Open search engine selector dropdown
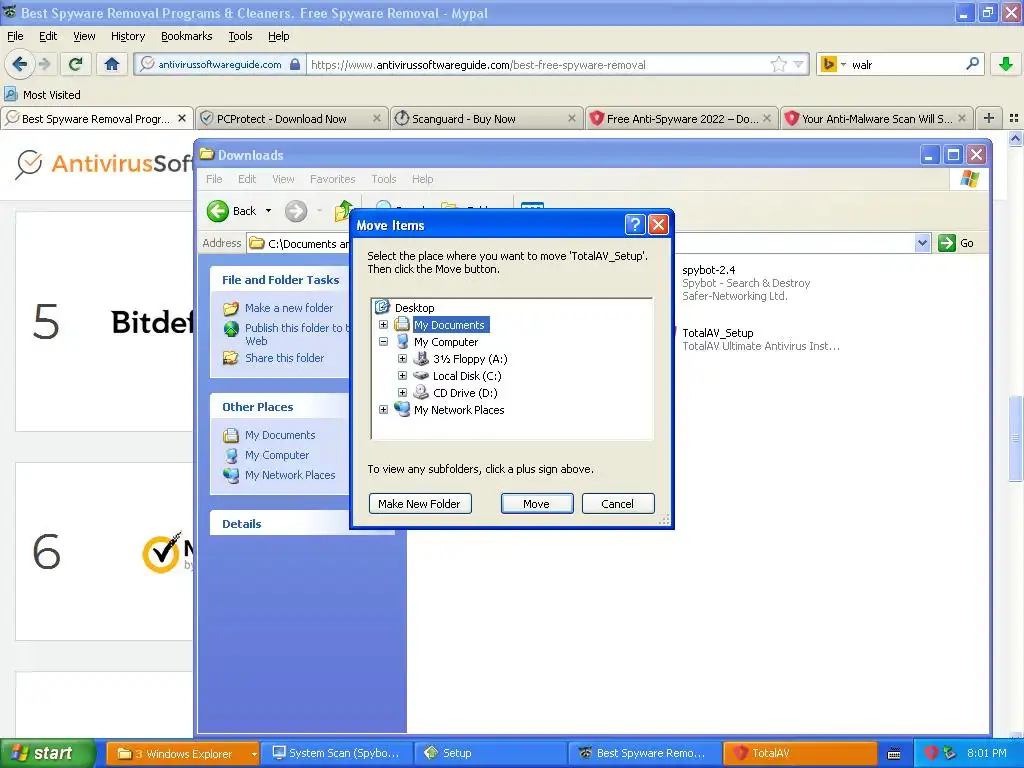 coord(843,64)
